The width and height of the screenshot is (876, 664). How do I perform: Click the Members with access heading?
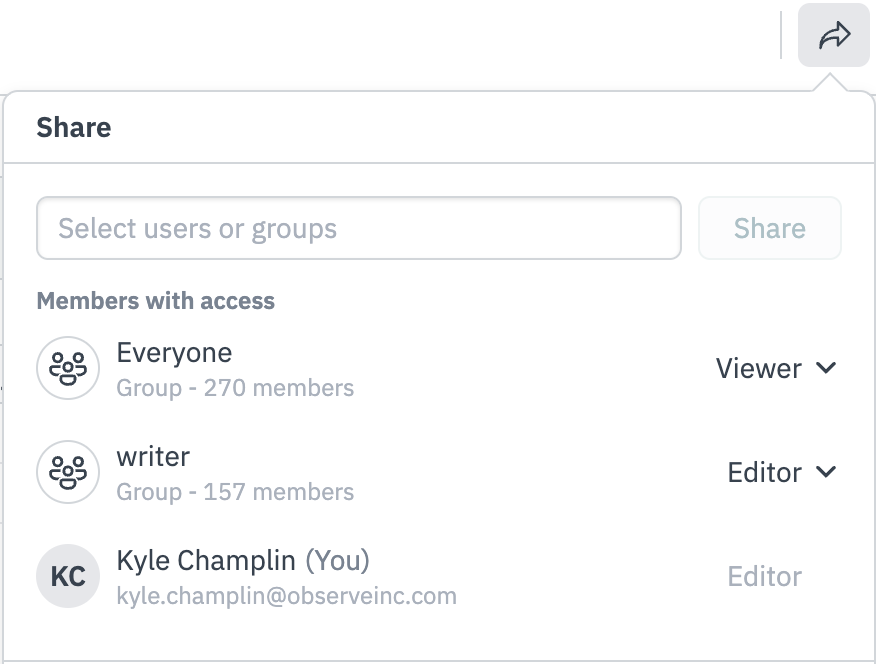click(155, 300)
